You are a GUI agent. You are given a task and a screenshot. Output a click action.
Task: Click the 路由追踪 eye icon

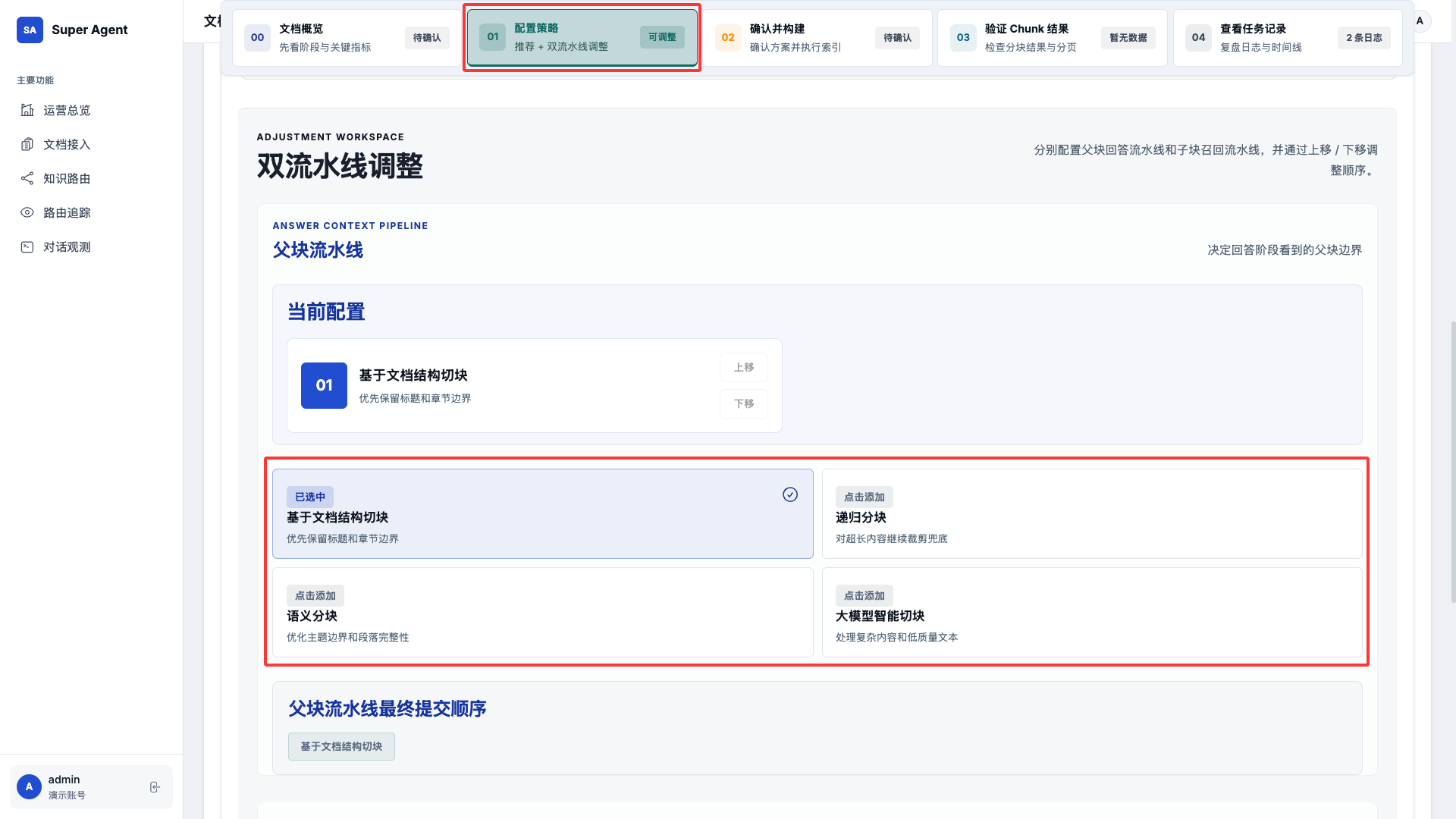pyautogui.click(x=27, y=212)
